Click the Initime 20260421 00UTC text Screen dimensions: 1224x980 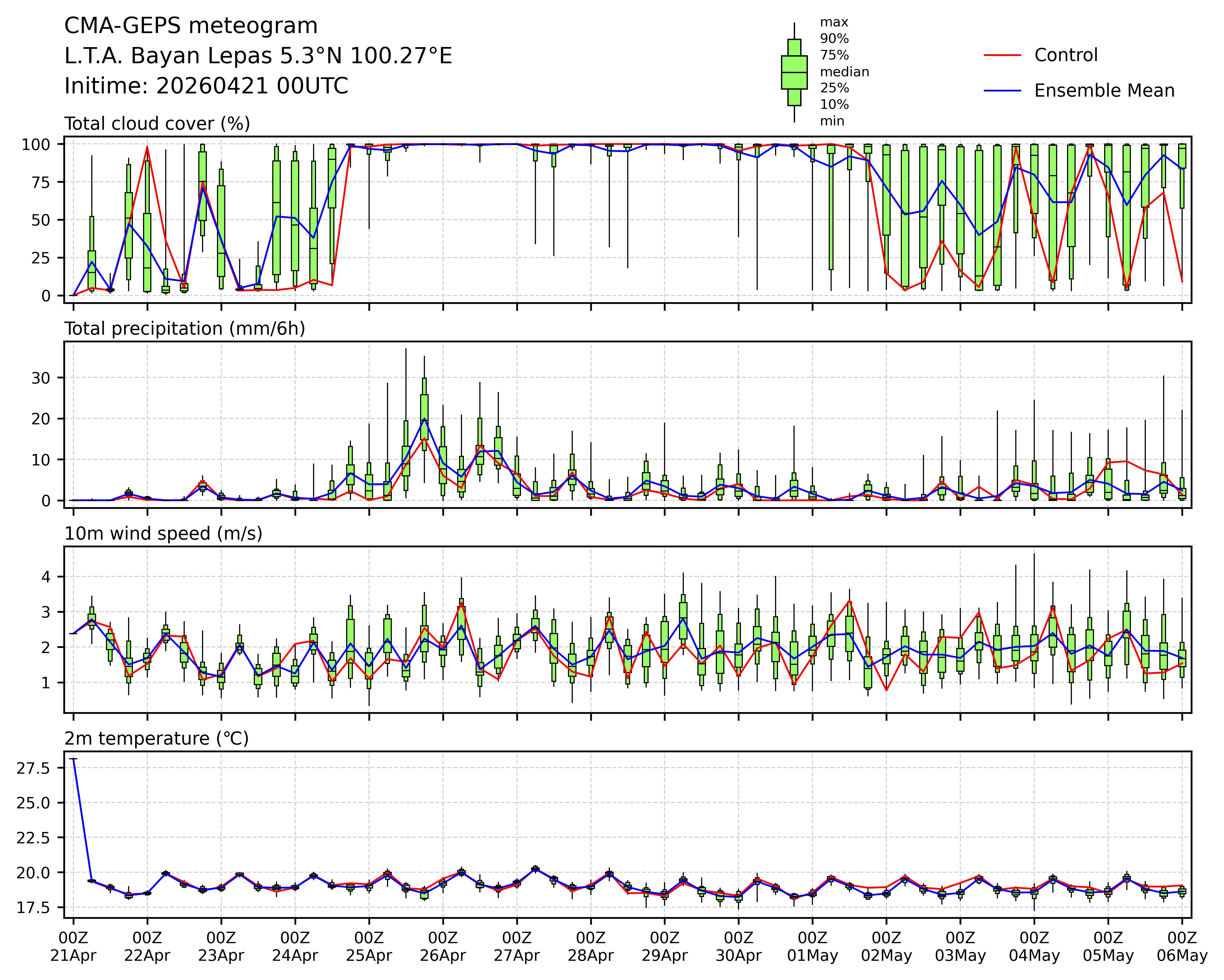pos(206,86)
